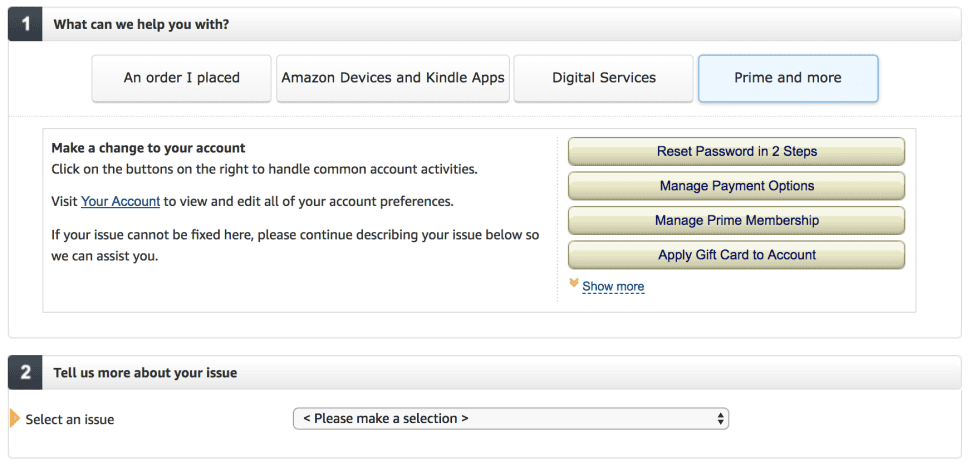Click Reset Password in 2 Steps button
Image resolution: width=970 pixels, height=467 pixels.
tap(736, 152)
